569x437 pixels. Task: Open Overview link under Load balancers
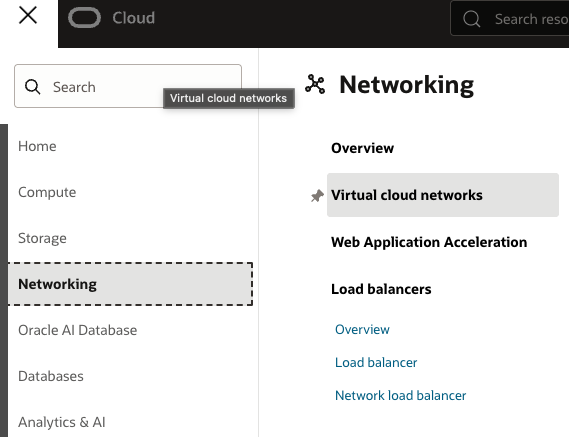[x=362, y=330]
